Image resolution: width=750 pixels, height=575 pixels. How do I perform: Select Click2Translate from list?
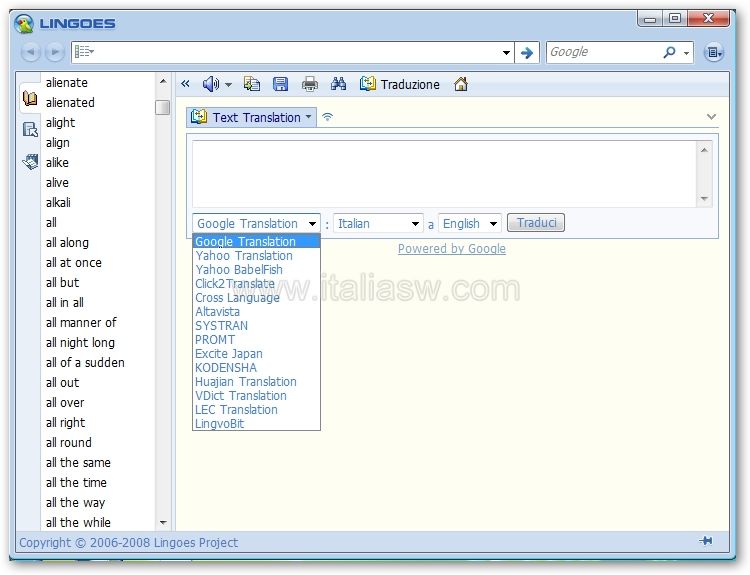(x=256, y=283)
